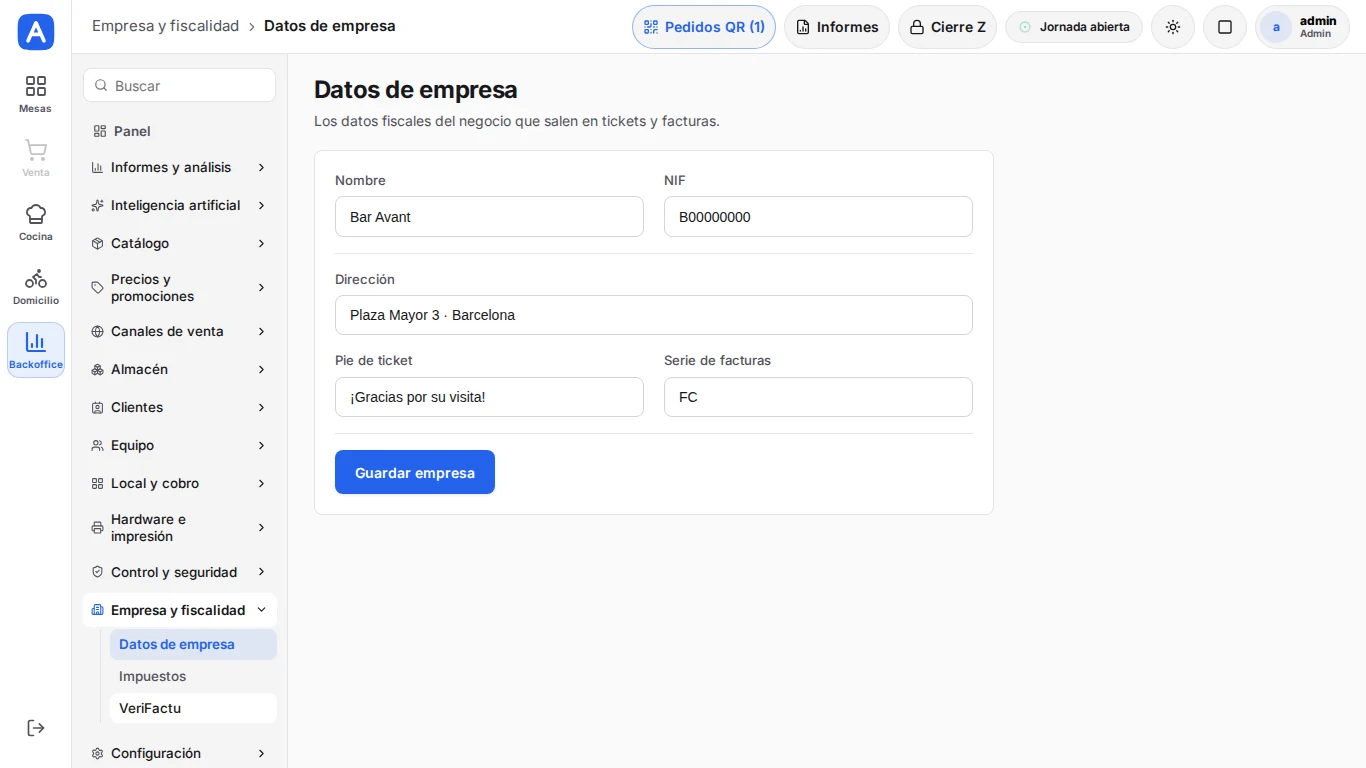Click the Nombre input field
The width and height of the screenshot is (1366, 768).
pyautogui.click(x=489, y=217)
